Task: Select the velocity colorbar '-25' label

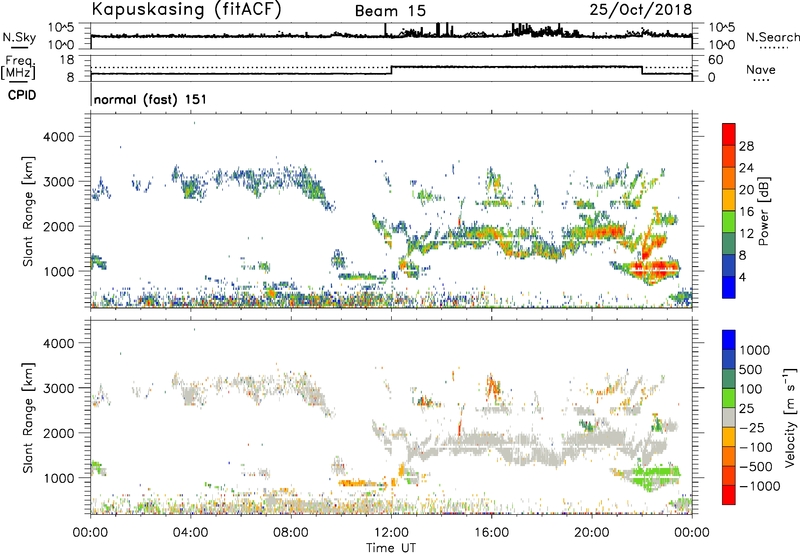Action: 752,428
